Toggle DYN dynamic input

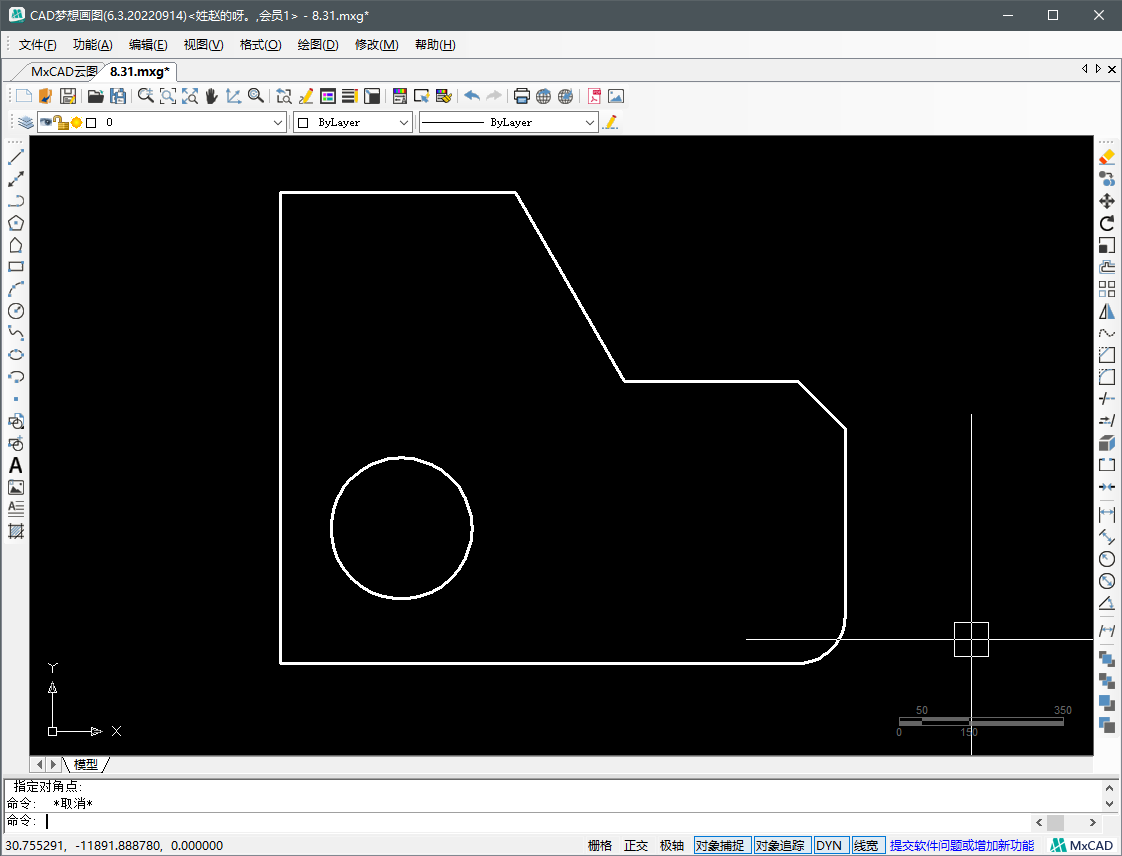[830, 845]
